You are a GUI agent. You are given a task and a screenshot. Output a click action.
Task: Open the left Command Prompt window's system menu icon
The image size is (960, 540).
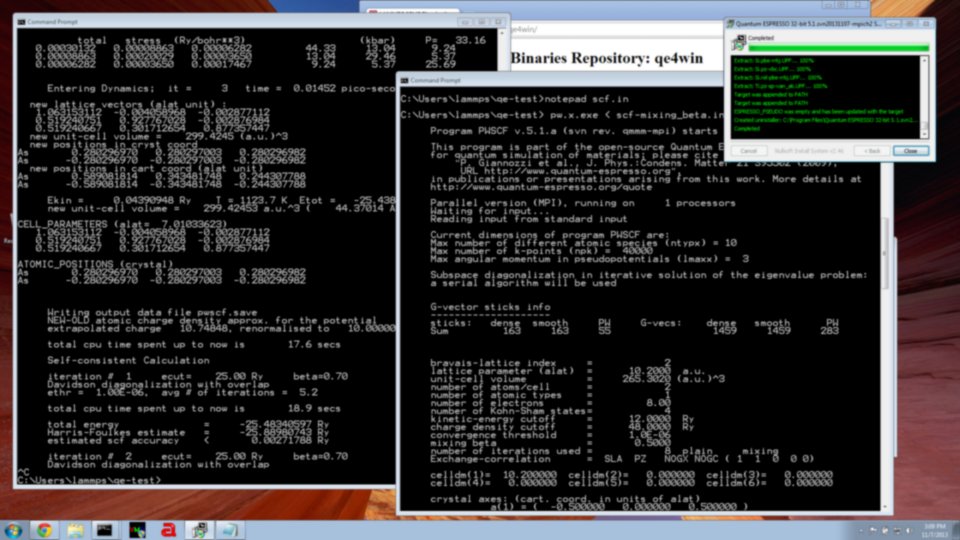coord(24,20)
